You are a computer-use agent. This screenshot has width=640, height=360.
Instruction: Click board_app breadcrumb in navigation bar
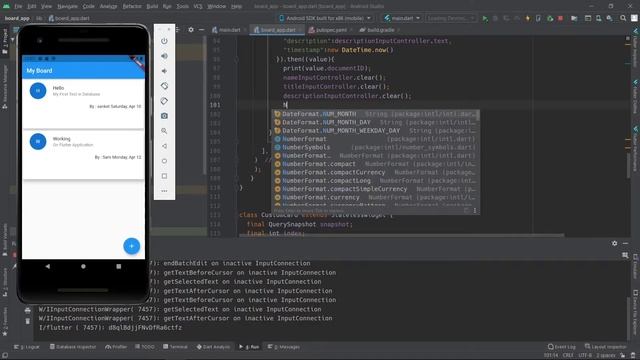(x=17, y=18)
